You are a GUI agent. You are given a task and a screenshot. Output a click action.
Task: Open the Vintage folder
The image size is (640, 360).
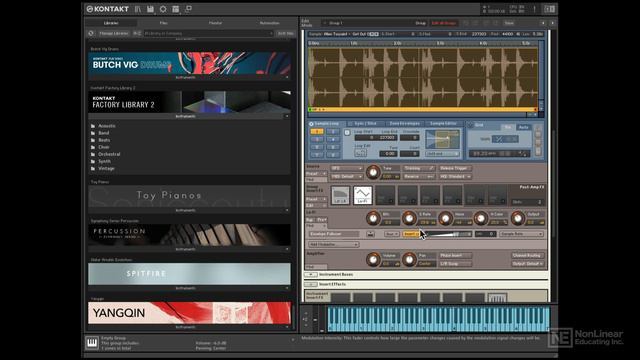106,169
